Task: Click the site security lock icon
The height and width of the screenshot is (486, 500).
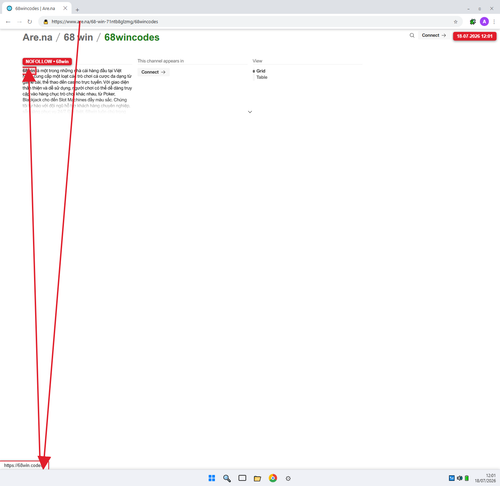Action: (x=46, y=22)
